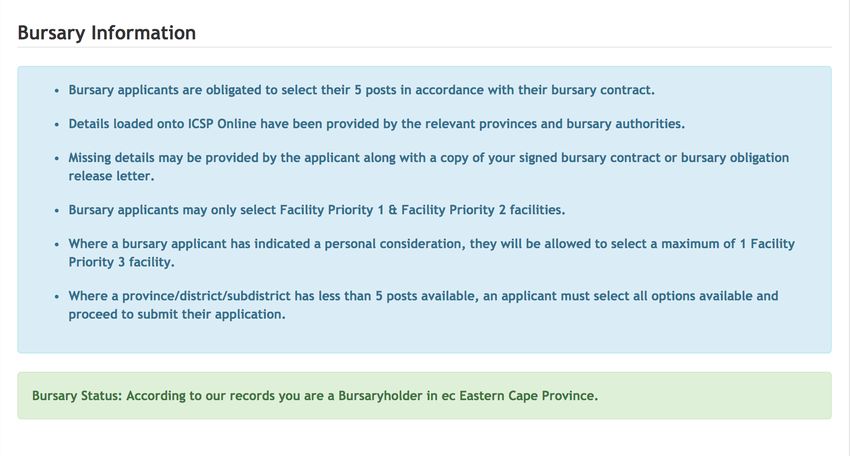Click the Facility Priority 1 & 2 bullet
This screenshot has width=850, height=456.
317,210
